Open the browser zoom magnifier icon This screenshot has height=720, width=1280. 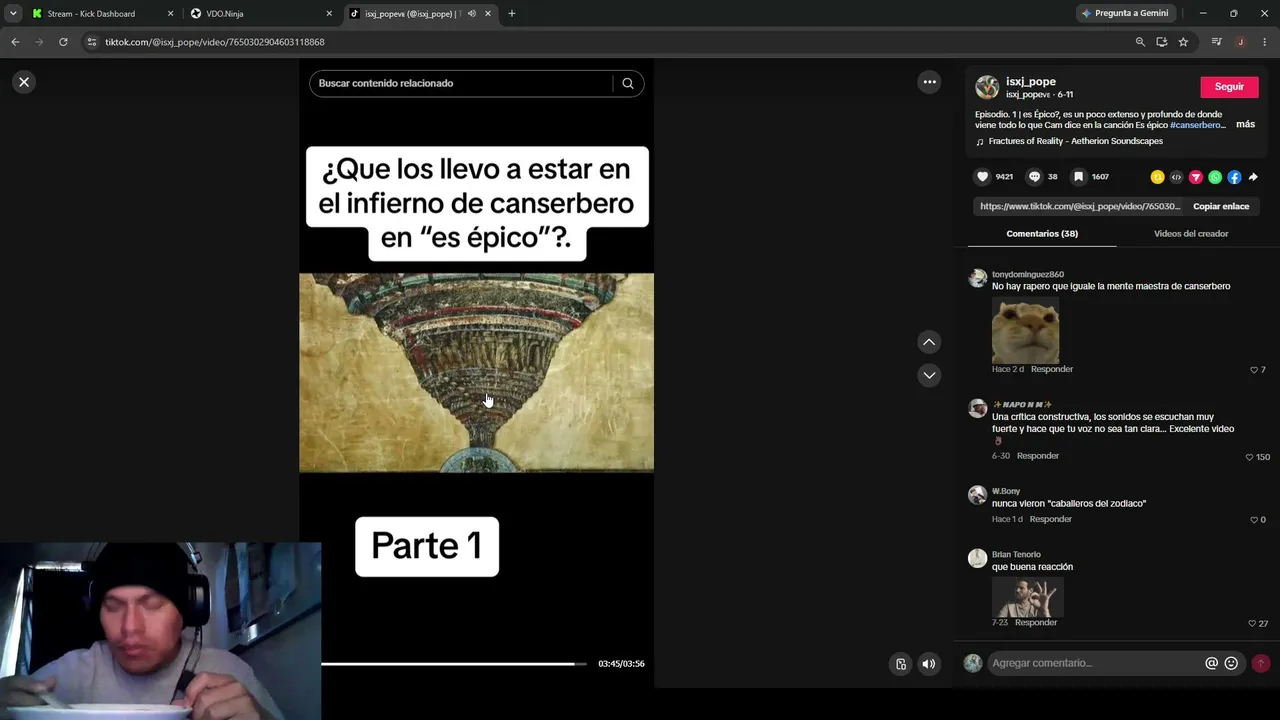1140,42
